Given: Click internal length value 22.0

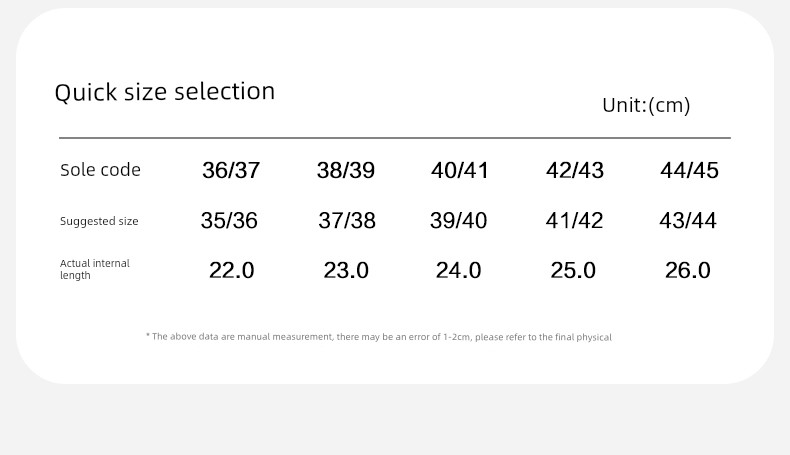Looking at the screenshot, I should coord(232,271).
